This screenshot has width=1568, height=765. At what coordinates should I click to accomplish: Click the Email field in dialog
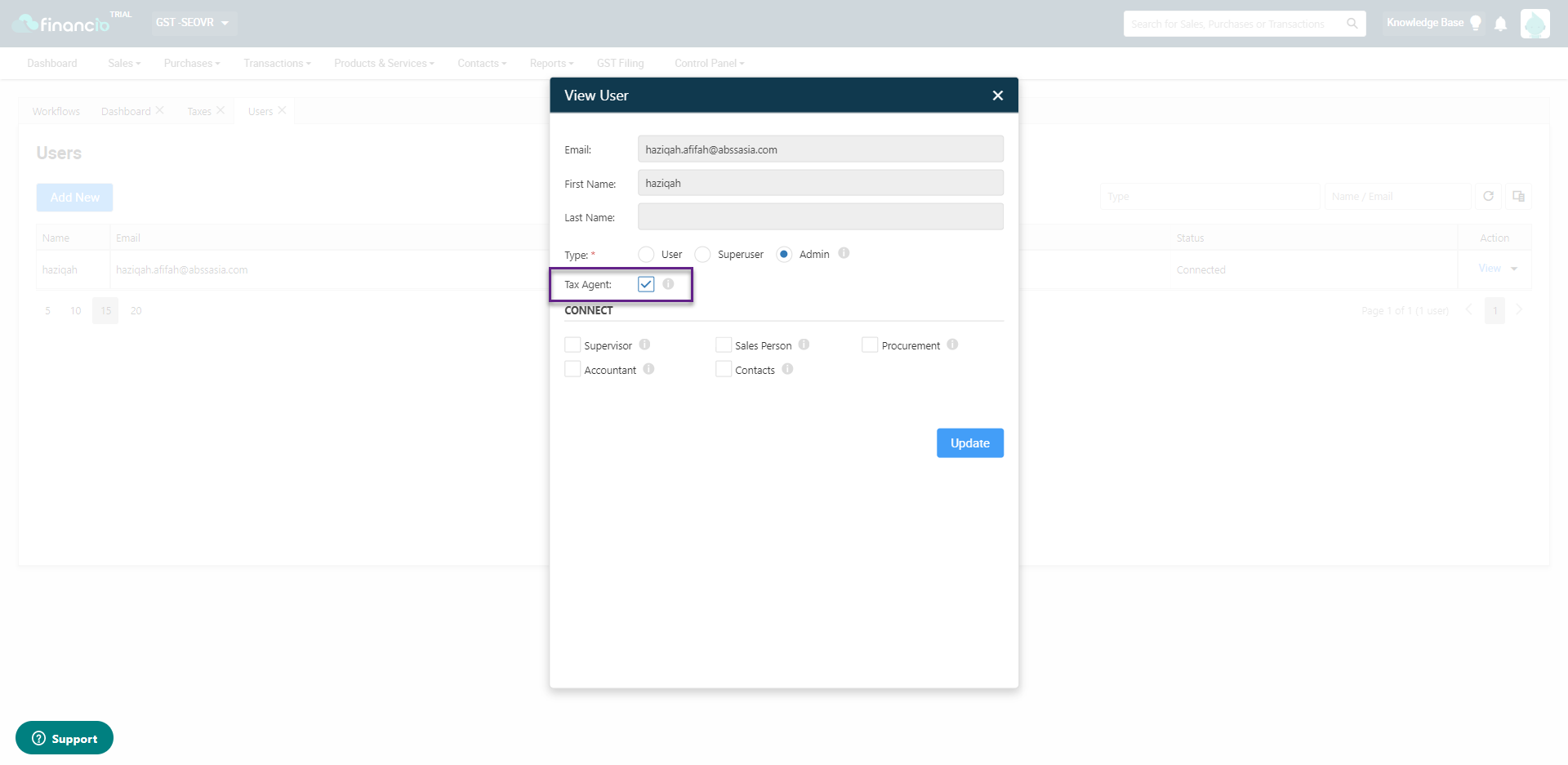821,149
